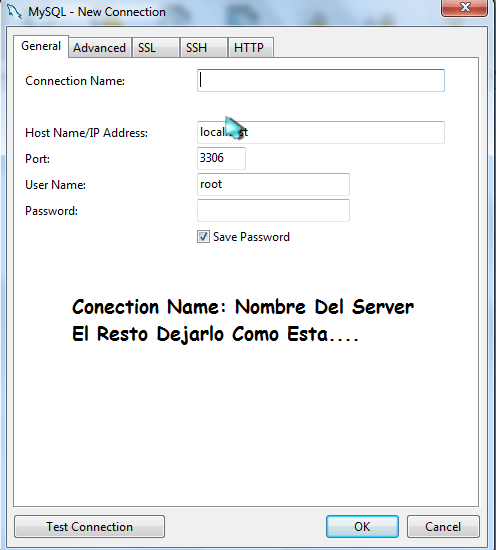
Task: Confirm the dialog with OK
Action: (362, 526)
